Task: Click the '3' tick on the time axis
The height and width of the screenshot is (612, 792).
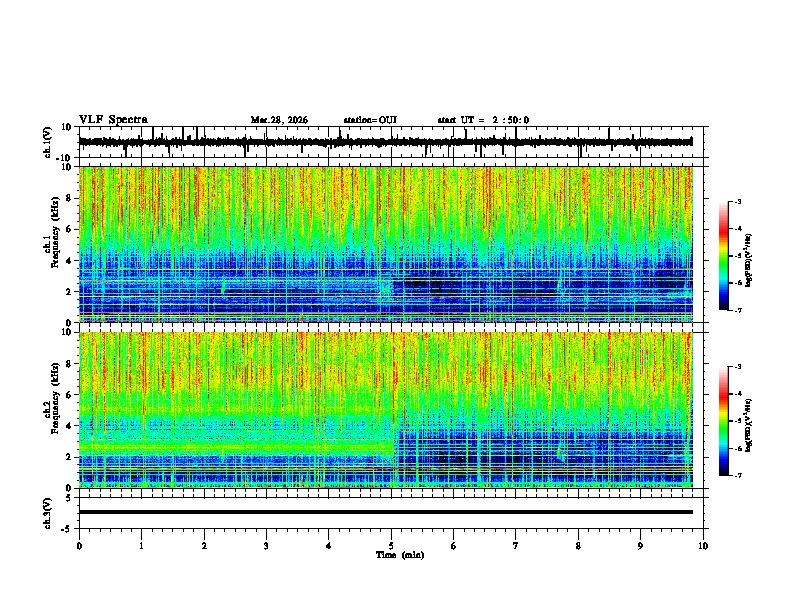Action: (266, 546)
